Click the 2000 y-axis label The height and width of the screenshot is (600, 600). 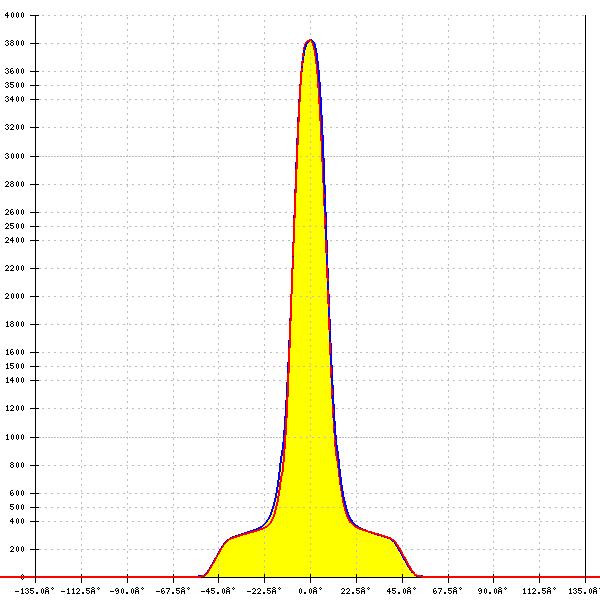15,296
